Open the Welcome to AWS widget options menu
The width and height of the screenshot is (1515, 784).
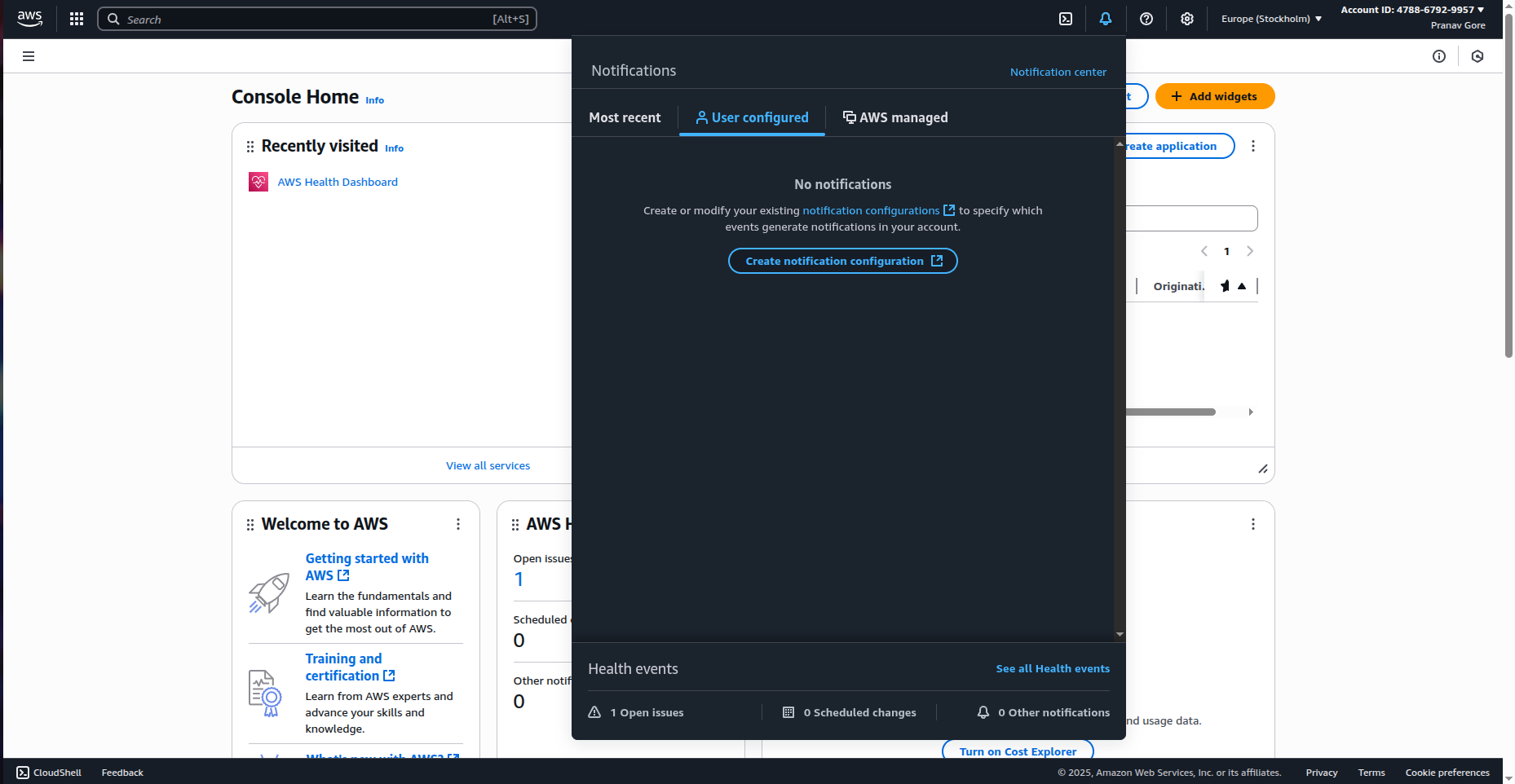[458, 524]
